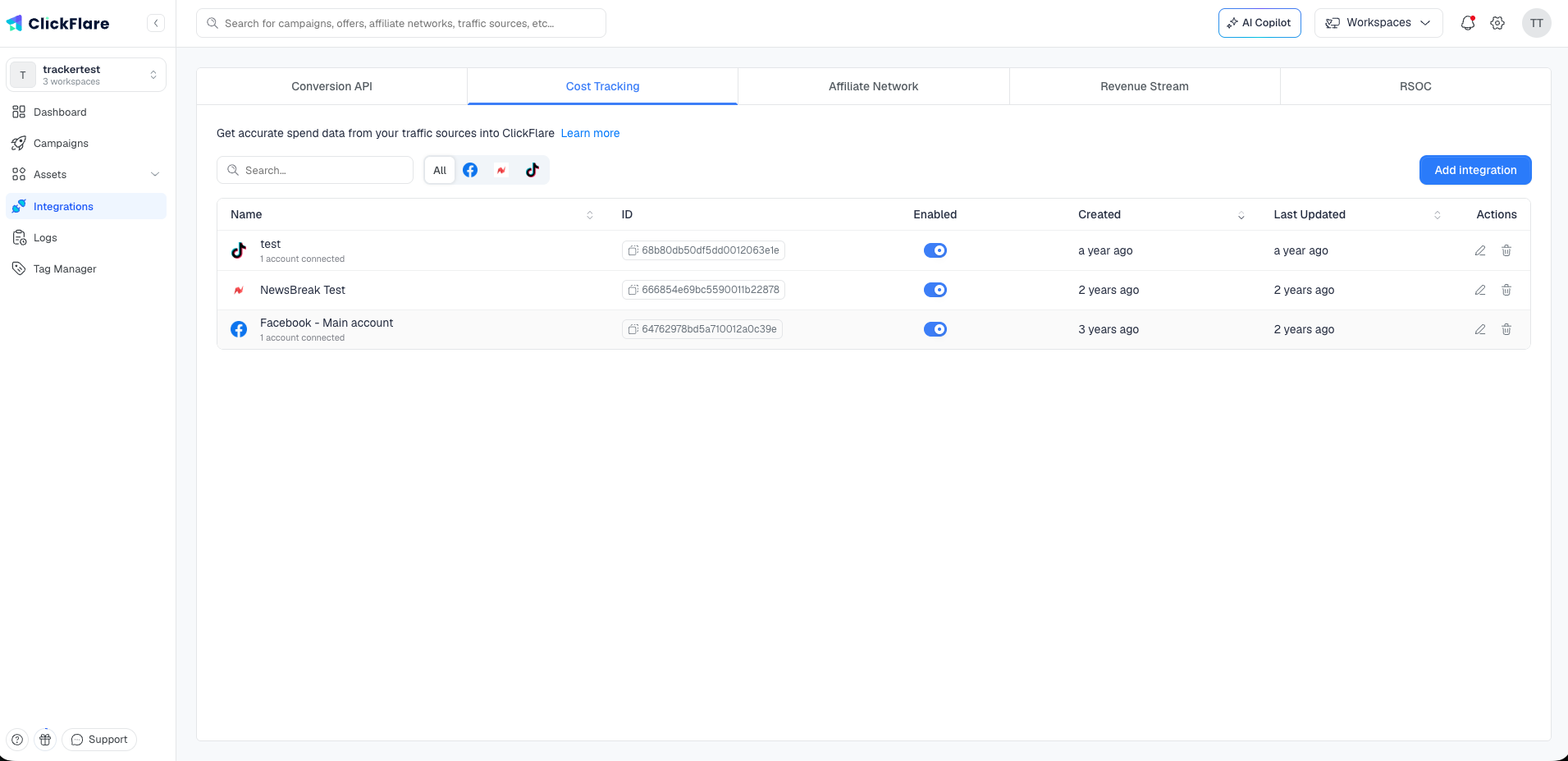This screenshot has width=1568, height=761.
Task: Copy the NewsBreak Test integration ID
Action: (633, 290)
